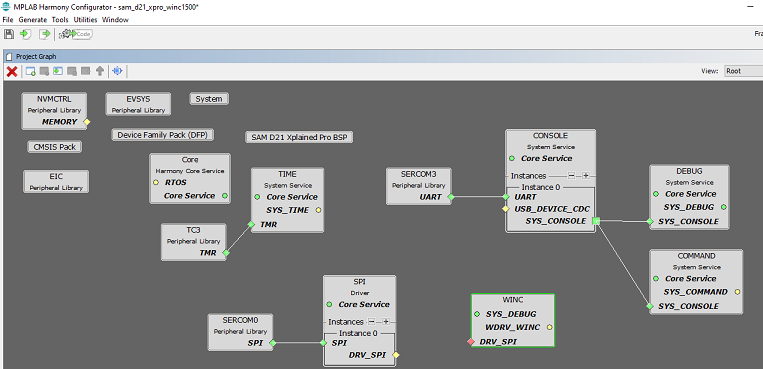Click WINC WDRV_WINC yellow circle connector
763x369 pixels.
[549, 327]
